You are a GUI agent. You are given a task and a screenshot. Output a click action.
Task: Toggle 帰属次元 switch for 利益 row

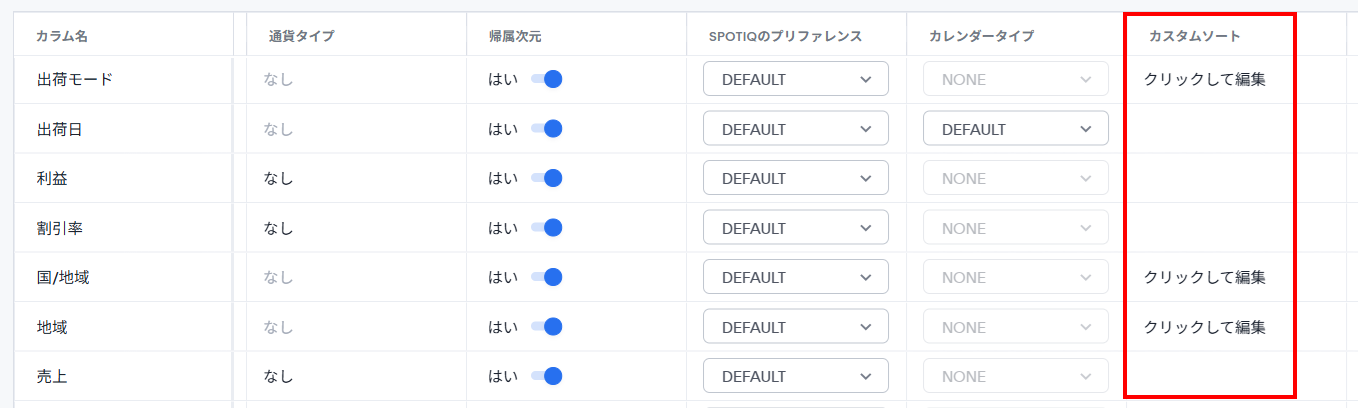[547, 178]
